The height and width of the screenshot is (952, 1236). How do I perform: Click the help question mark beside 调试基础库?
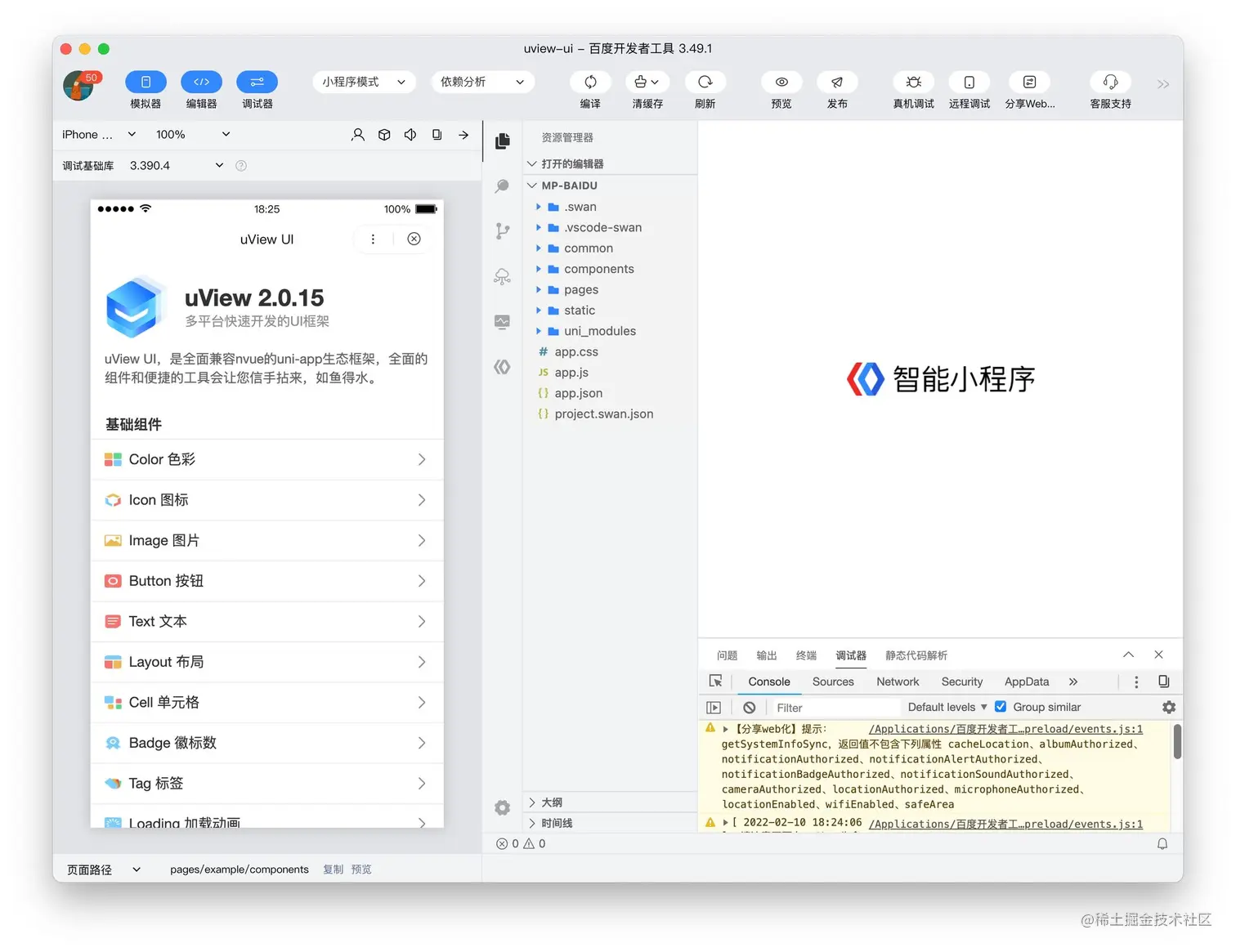[241, 165]
